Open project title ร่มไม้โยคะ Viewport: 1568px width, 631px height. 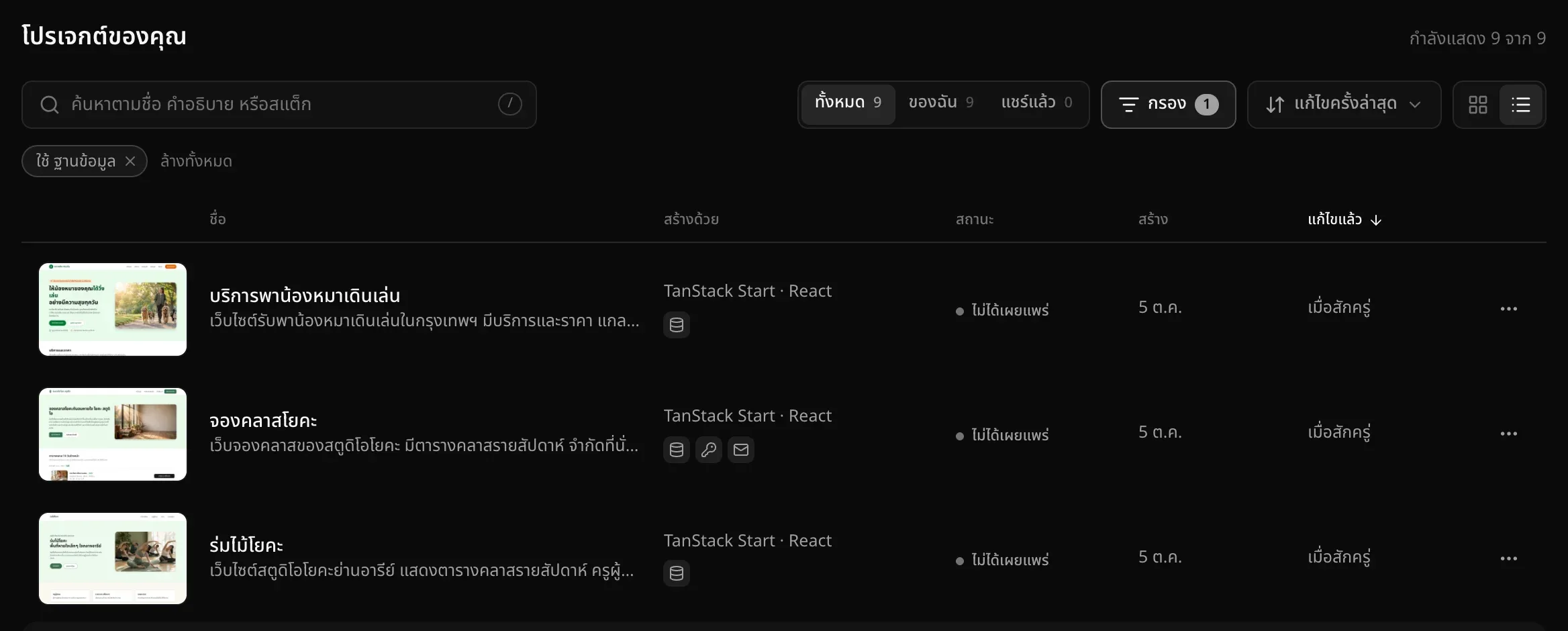(246, 544)
